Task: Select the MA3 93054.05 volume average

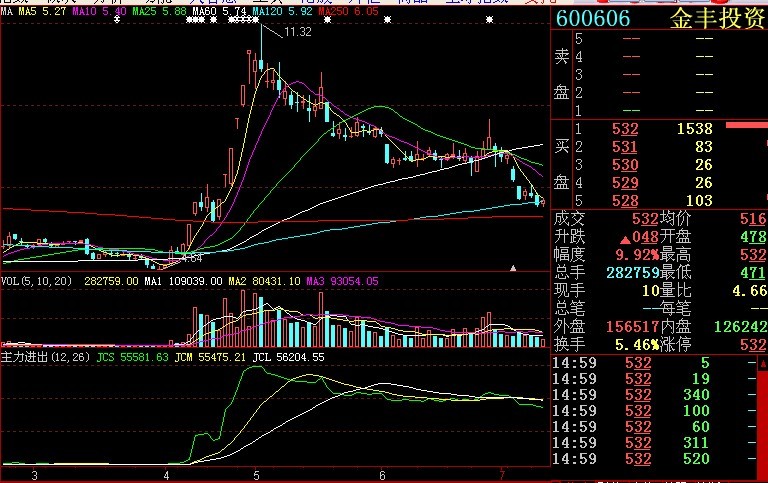Action: (x=342, y=281)
